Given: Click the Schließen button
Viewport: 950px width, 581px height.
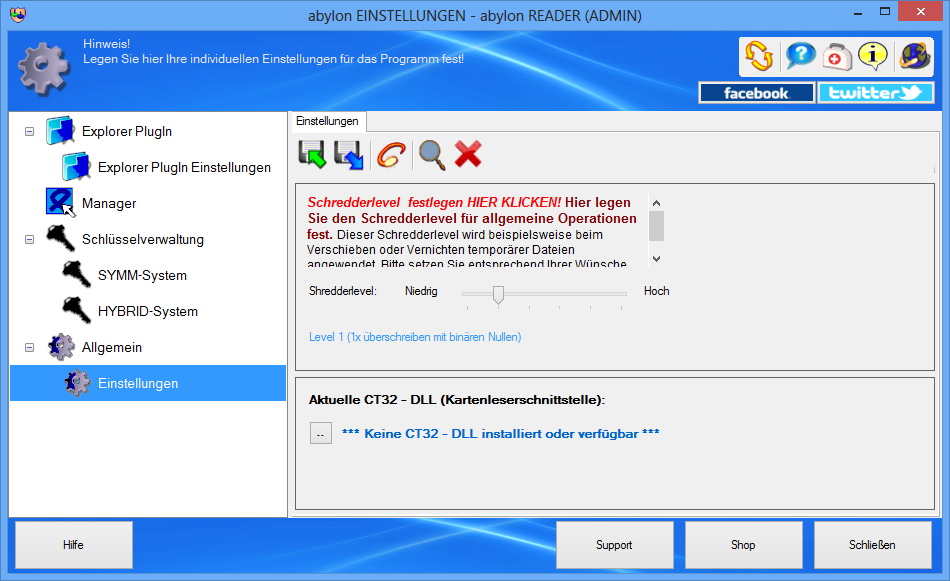Looking at the screenshot, I should [x=872, y=545].
